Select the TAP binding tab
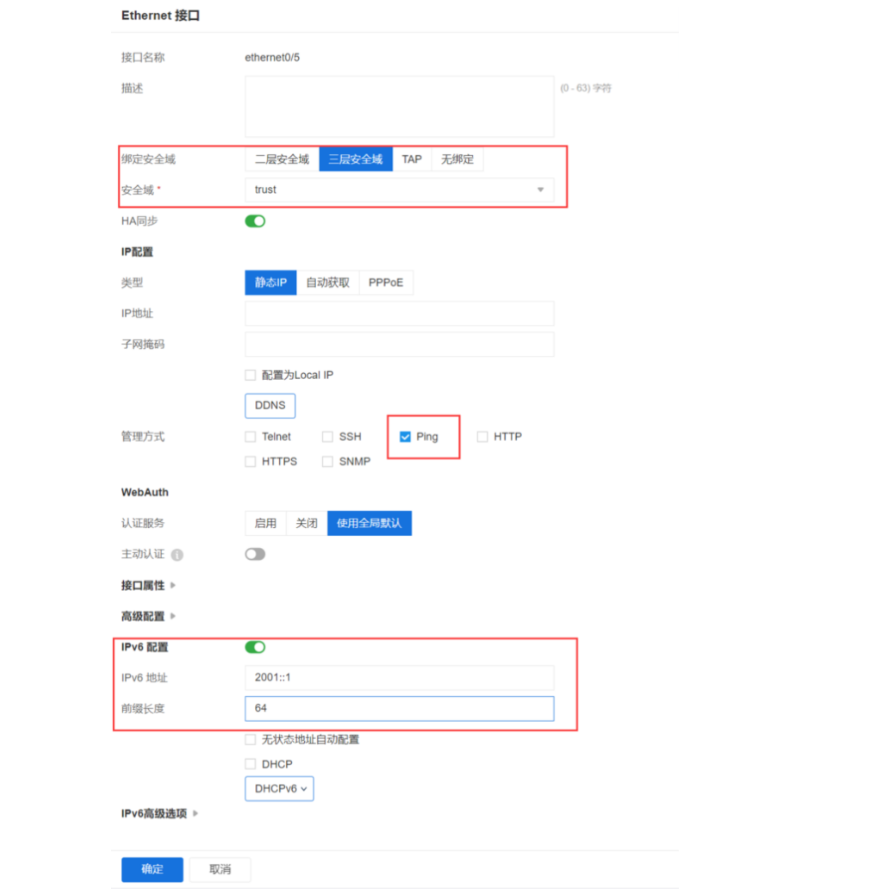Image resolution: width=886 pixels, height=894 pixels. click(412, 159)
